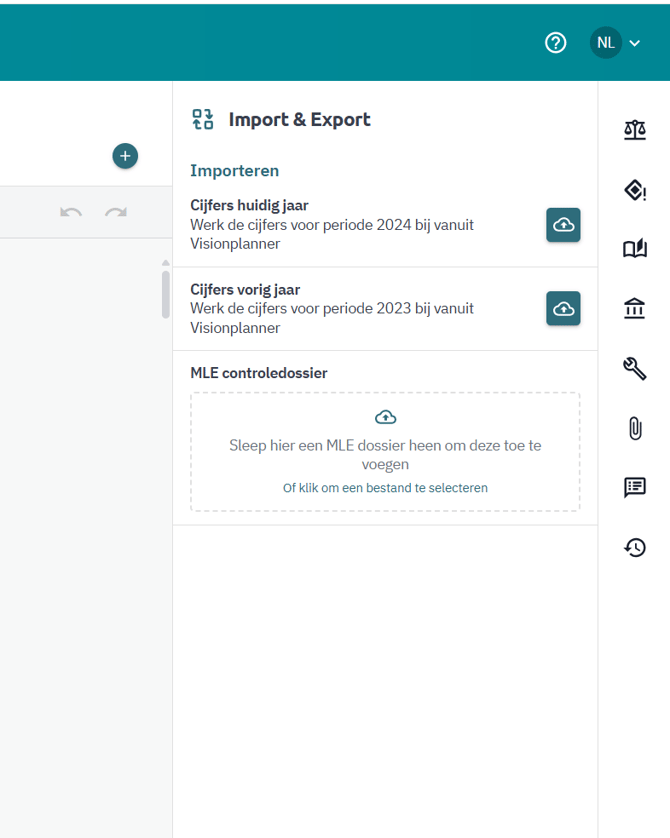This screenshot has height=838, width=670.
Task: Click 'Of klik om een bestand te selecteren'
Action: click(x=385, y=488)
